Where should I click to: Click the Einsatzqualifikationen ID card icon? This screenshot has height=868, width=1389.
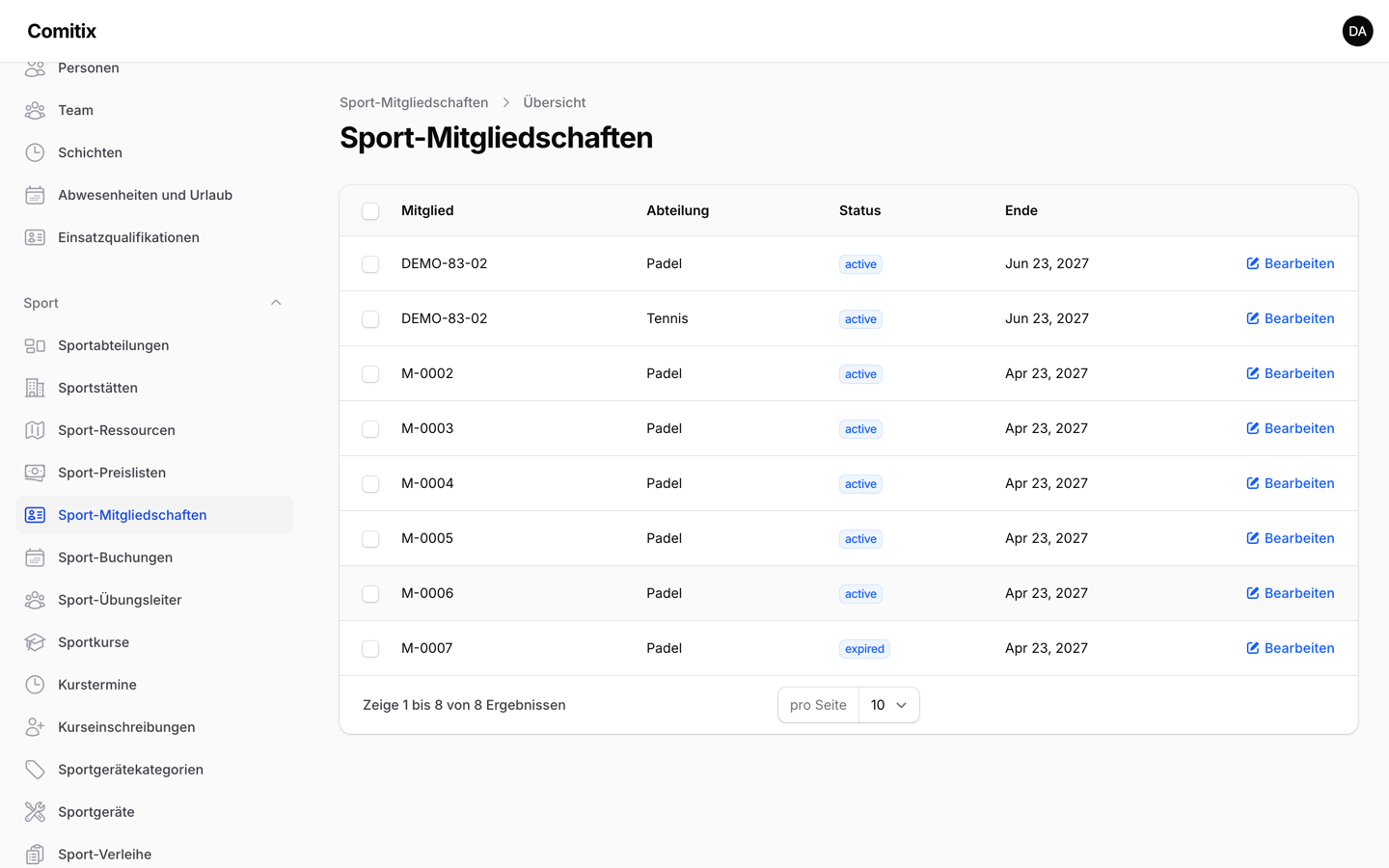click(35, 237)
